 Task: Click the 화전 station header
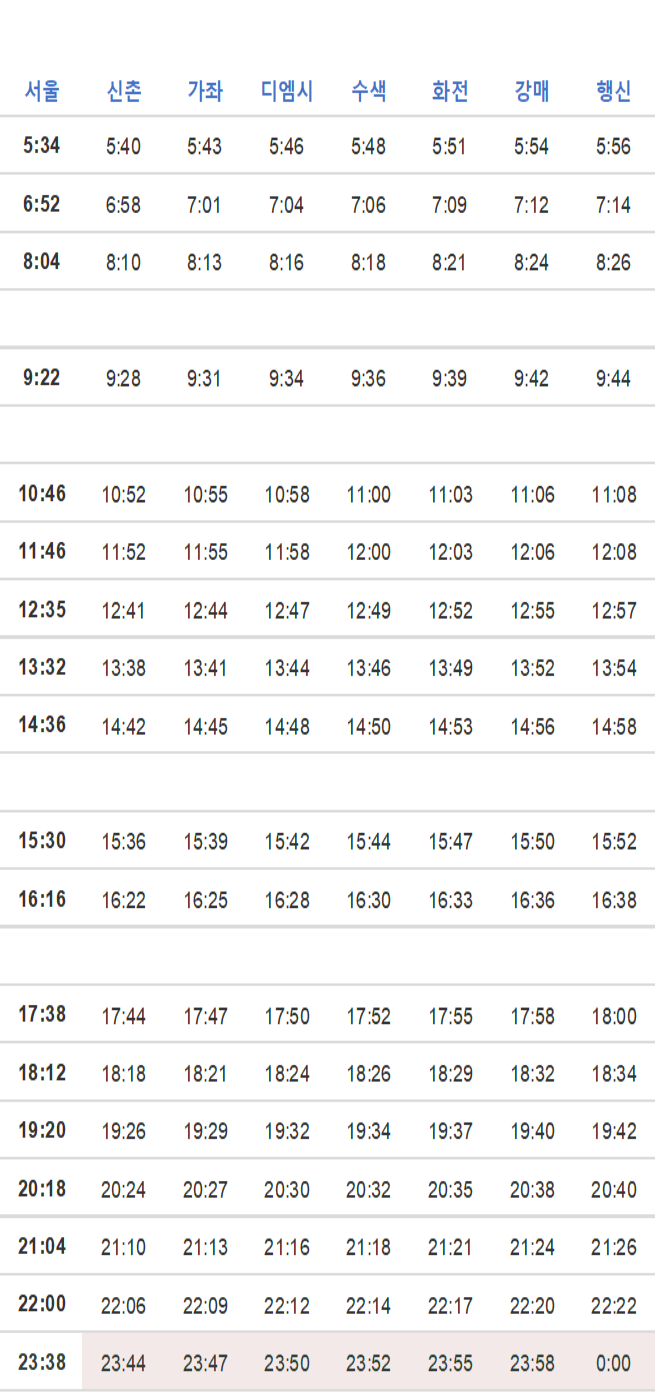(449, 92)
